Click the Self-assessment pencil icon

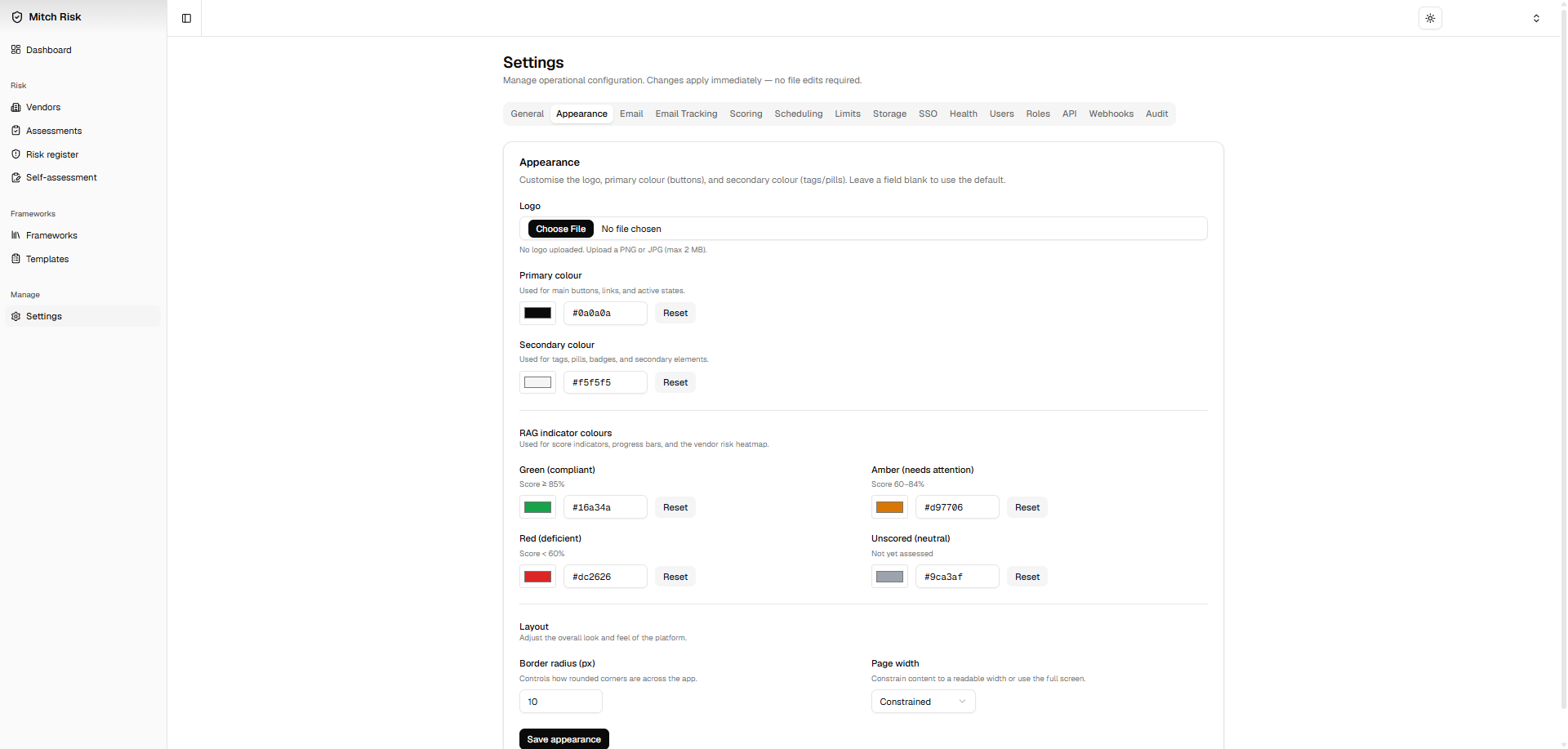(16, 177)
